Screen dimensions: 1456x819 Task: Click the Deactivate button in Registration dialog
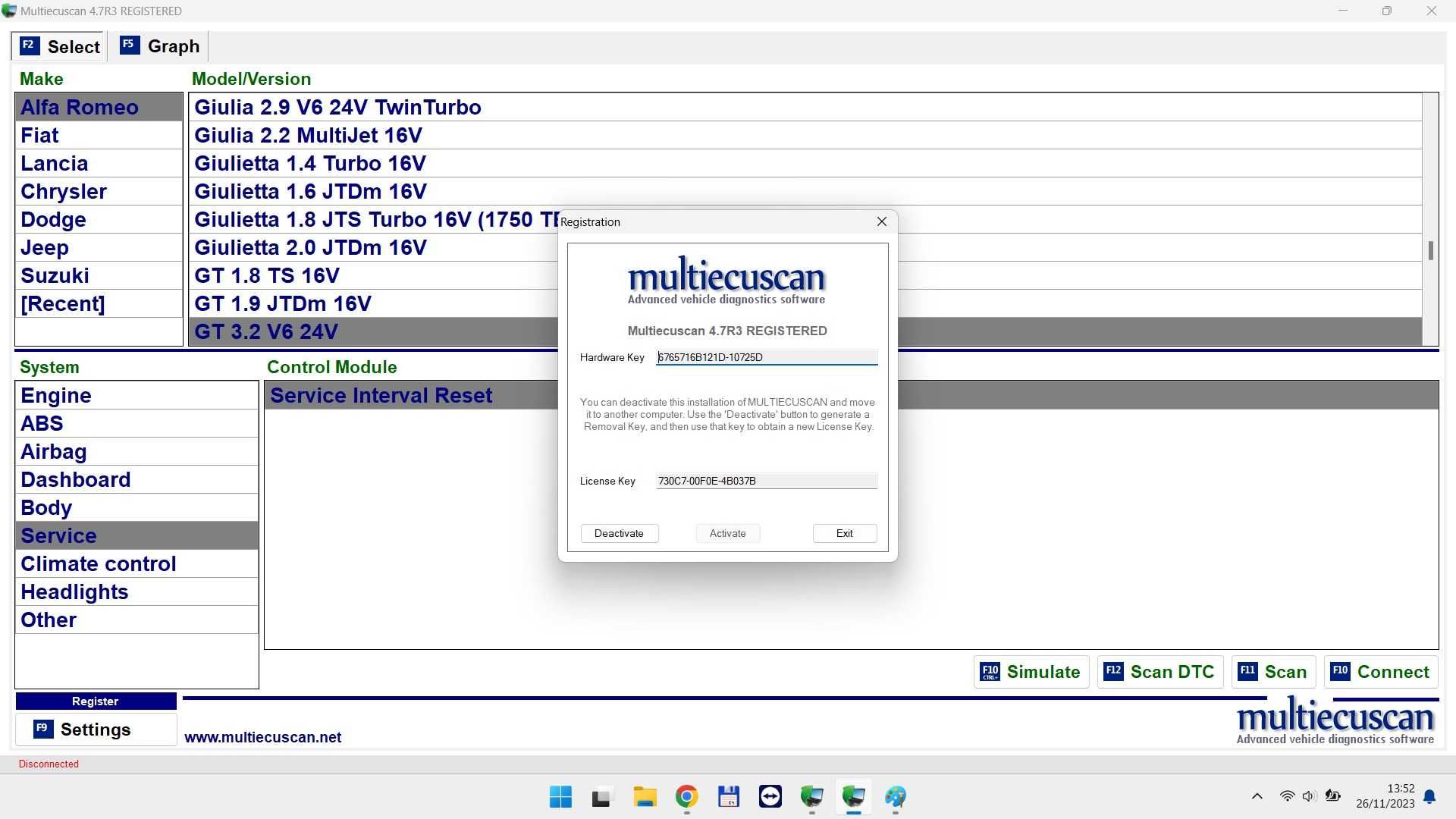pos(619,533)
